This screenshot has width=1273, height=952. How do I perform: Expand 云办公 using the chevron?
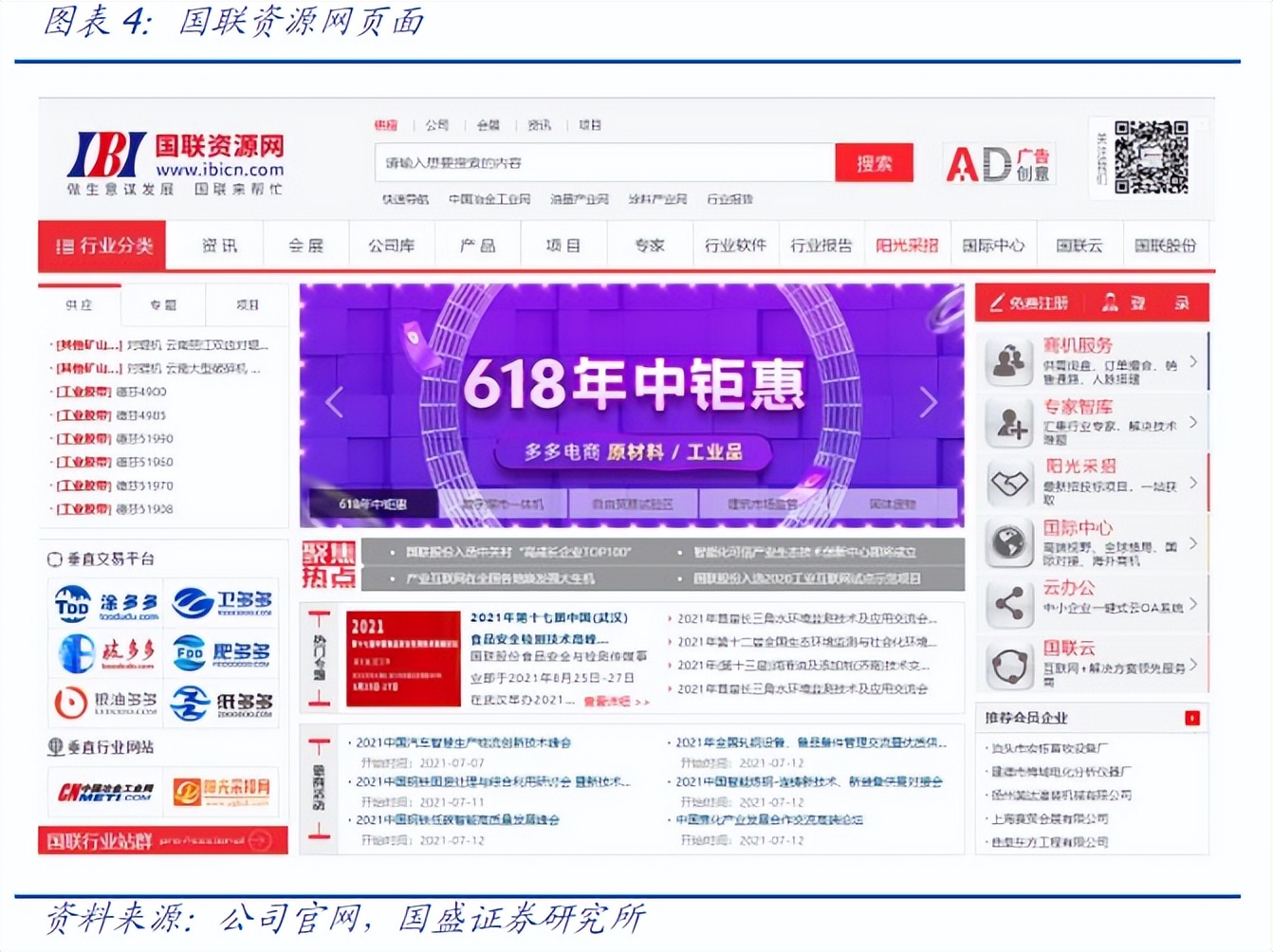[x=1194, y=604]
